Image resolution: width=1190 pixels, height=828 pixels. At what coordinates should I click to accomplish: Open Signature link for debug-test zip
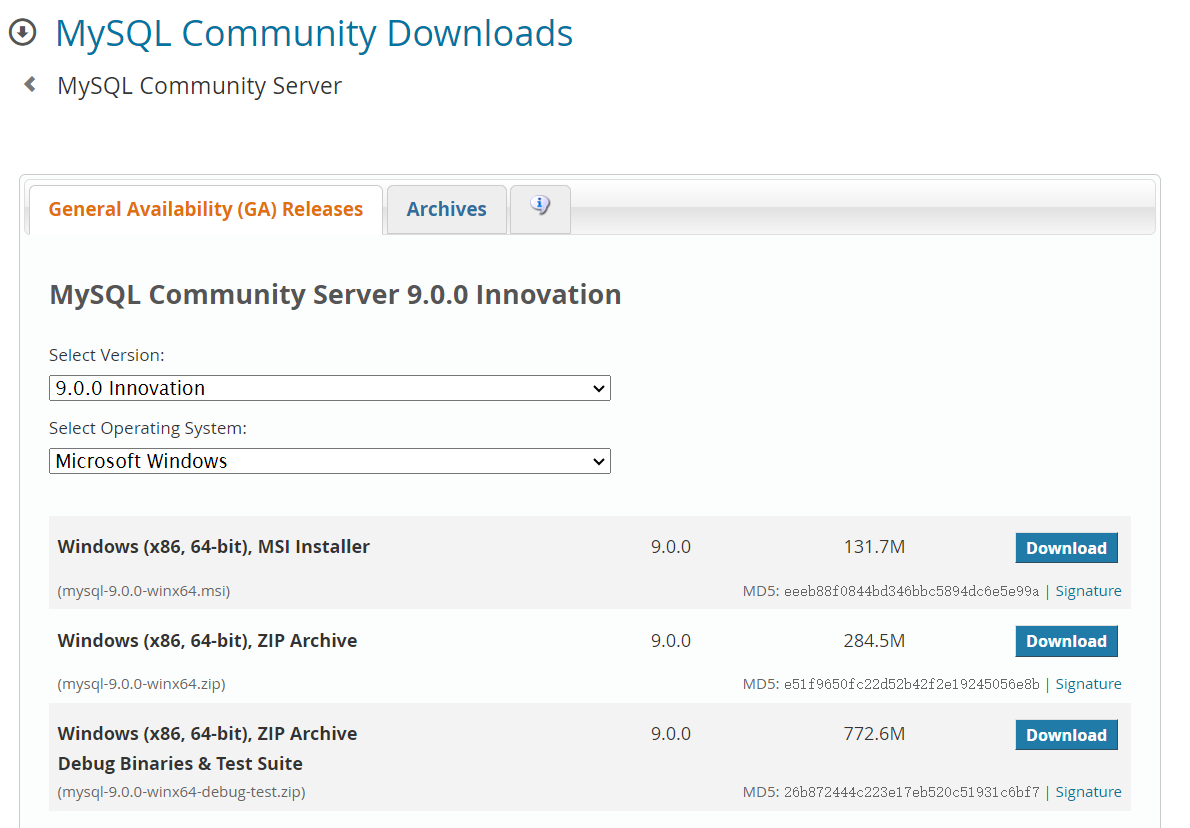tap(1088, 792)
